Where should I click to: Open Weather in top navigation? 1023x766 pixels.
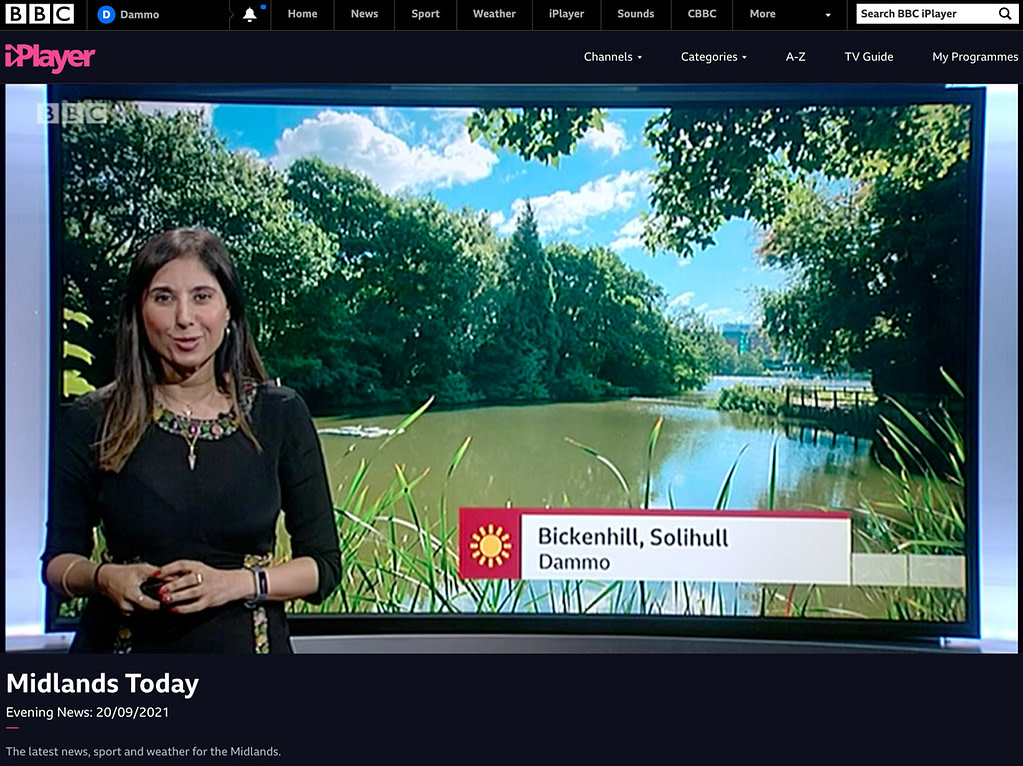(x=494, y=14)
